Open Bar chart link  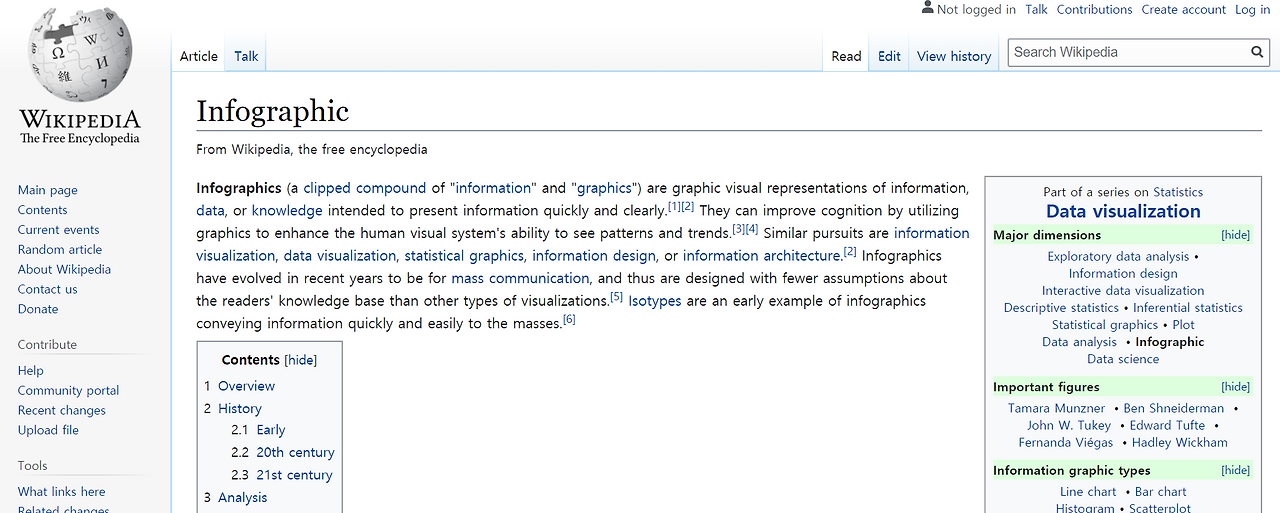1161,492
